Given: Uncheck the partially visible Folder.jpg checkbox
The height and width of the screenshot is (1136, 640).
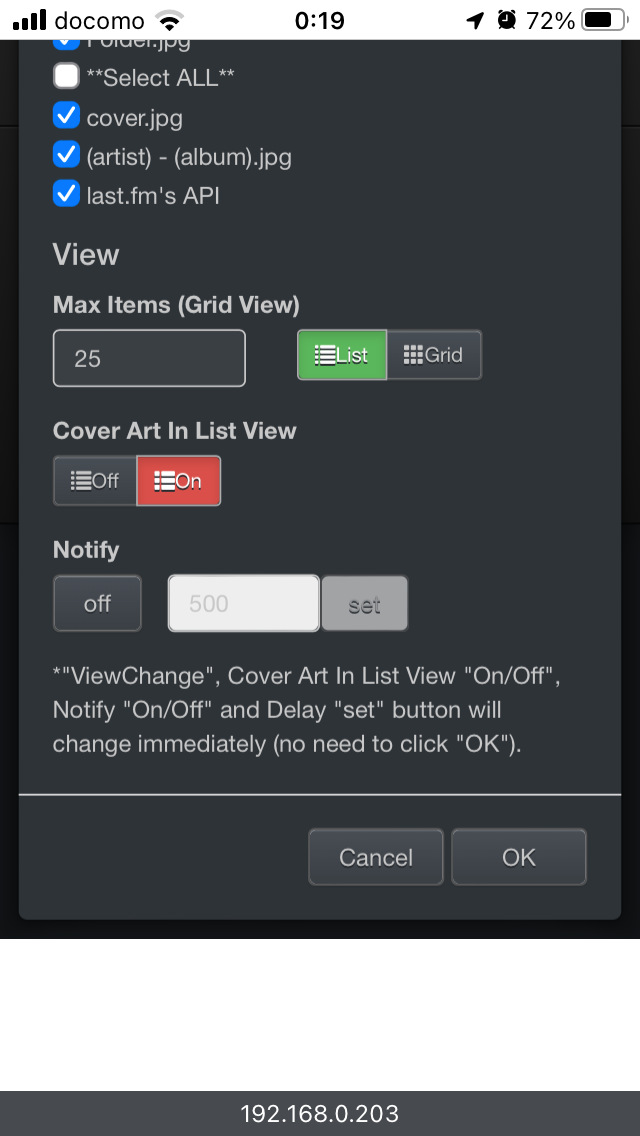Looking at the screenshot, I should 66,44.
